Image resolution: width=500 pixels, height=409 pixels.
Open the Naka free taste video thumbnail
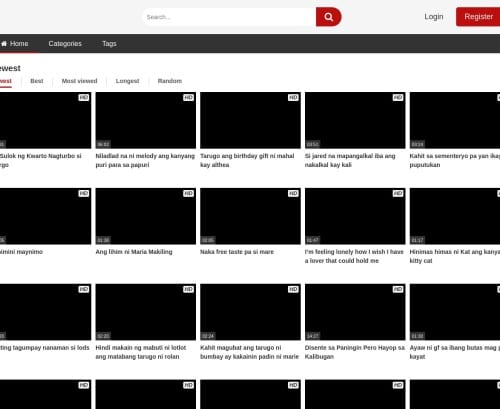(250, 216)
